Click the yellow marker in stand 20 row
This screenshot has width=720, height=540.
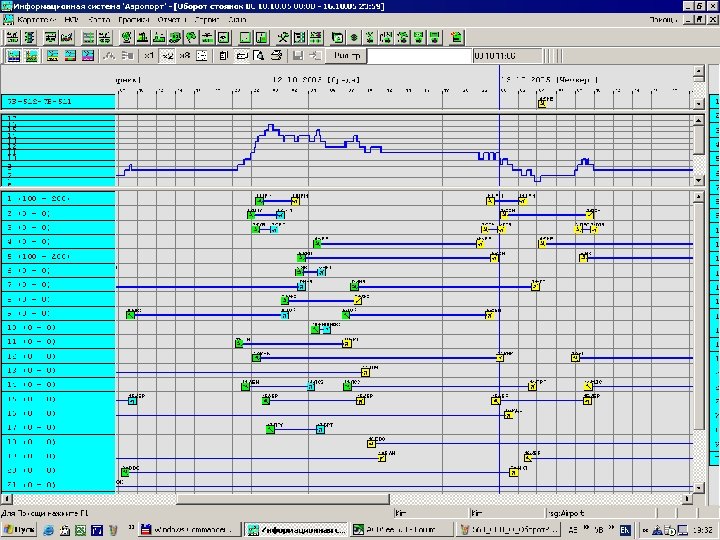513,472
